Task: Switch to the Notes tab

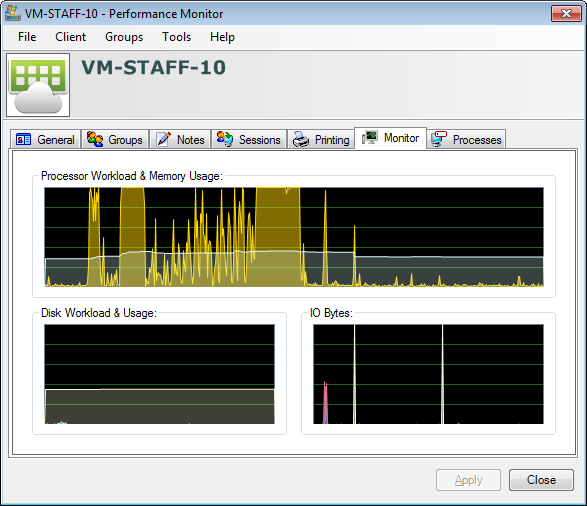Action: click(180, 140)
